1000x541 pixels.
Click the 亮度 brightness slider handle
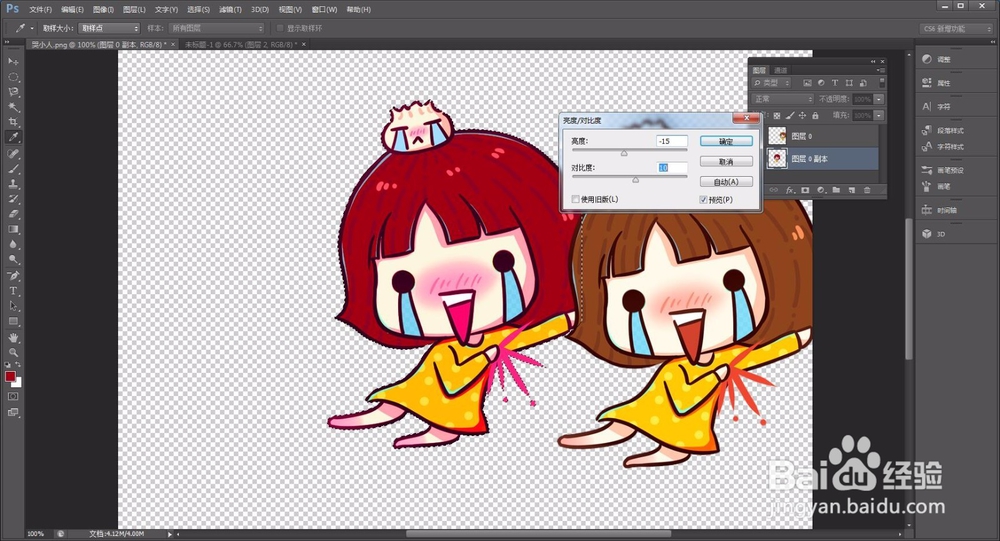click(624, 153)
